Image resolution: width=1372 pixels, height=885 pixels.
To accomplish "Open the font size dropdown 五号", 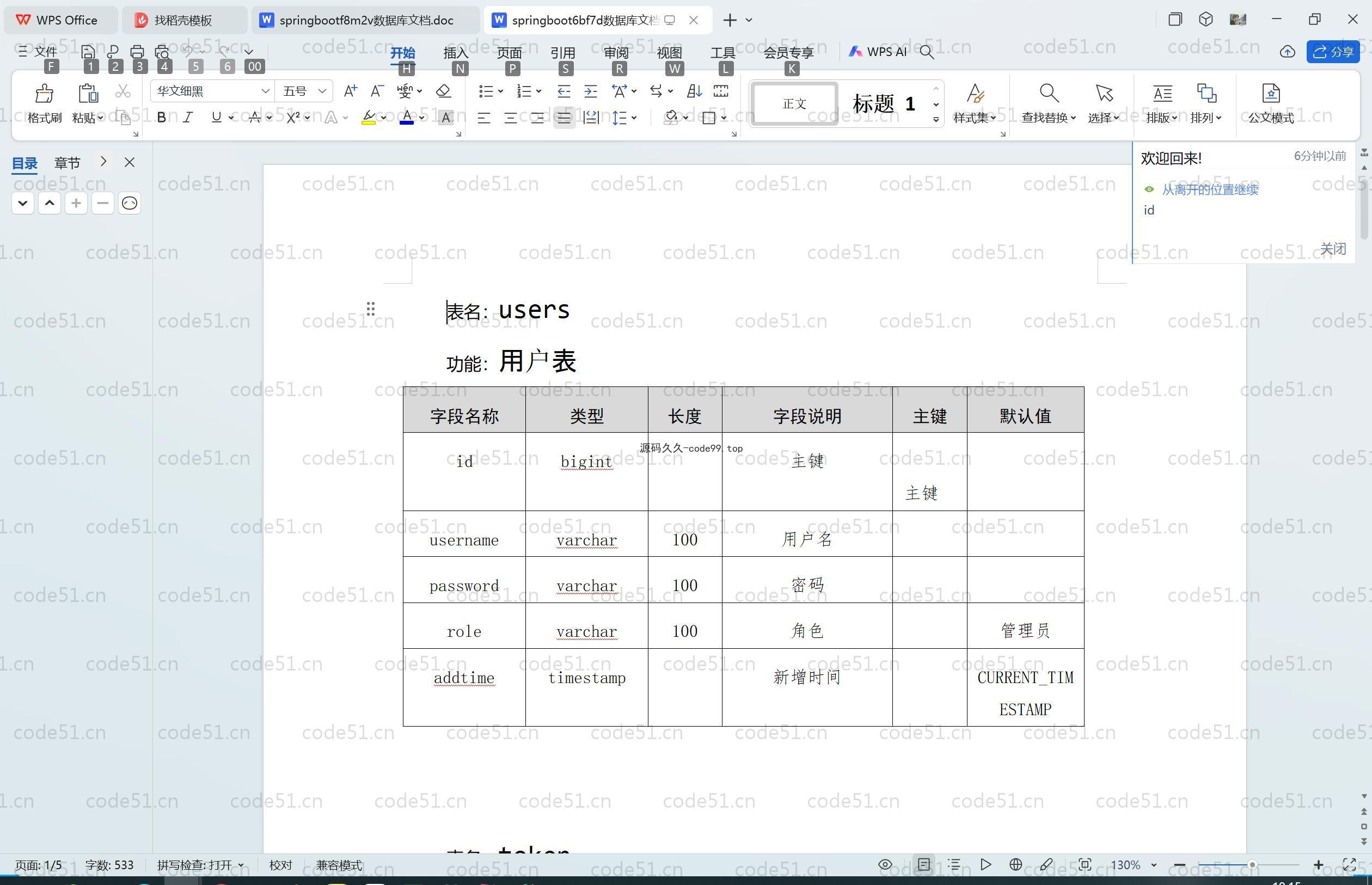I will (x=322, y=91).
